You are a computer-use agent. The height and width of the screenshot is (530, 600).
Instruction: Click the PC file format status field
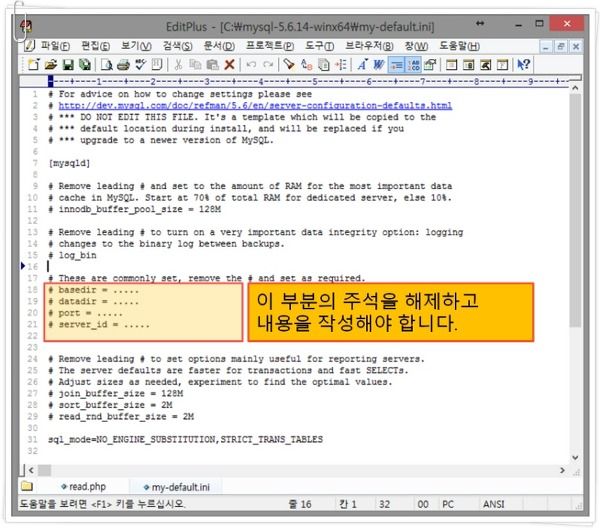448,504
